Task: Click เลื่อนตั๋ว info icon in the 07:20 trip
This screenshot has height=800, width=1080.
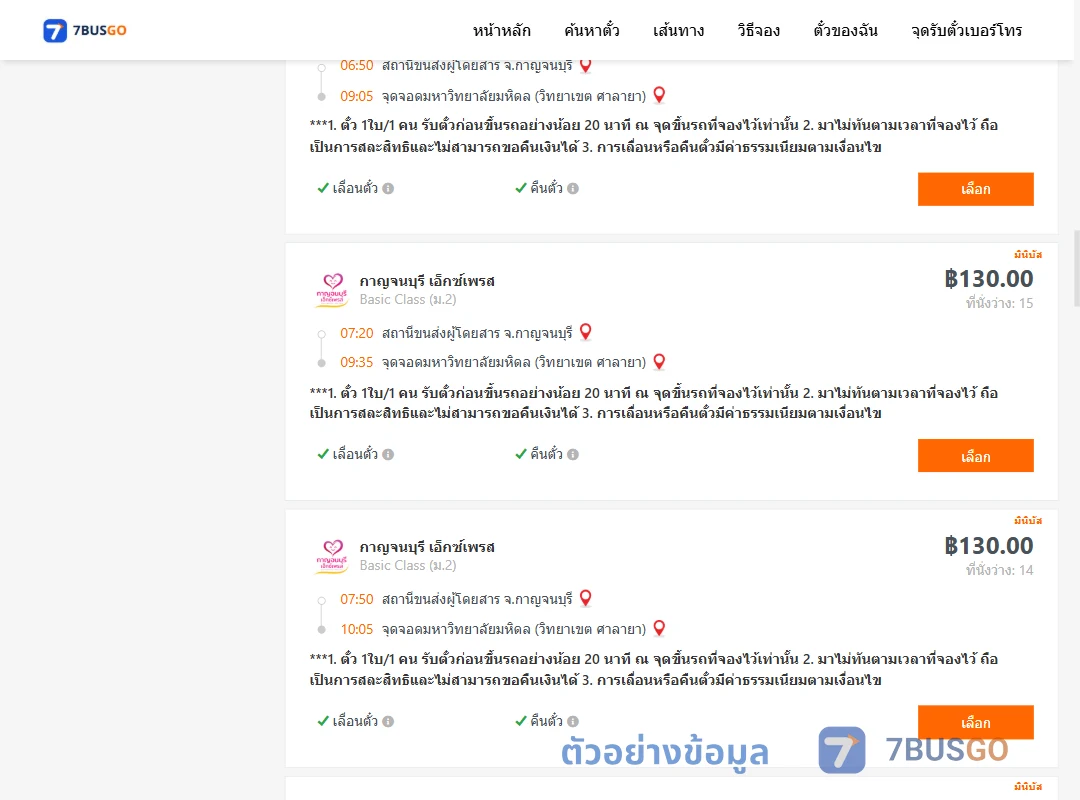Action: point(388,454)
